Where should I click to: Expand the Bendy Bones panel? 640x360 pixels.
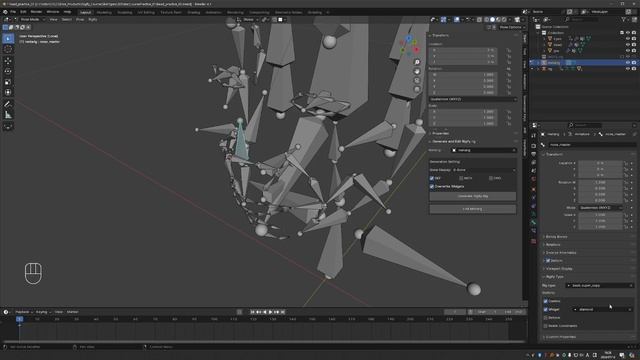(556, 237)
